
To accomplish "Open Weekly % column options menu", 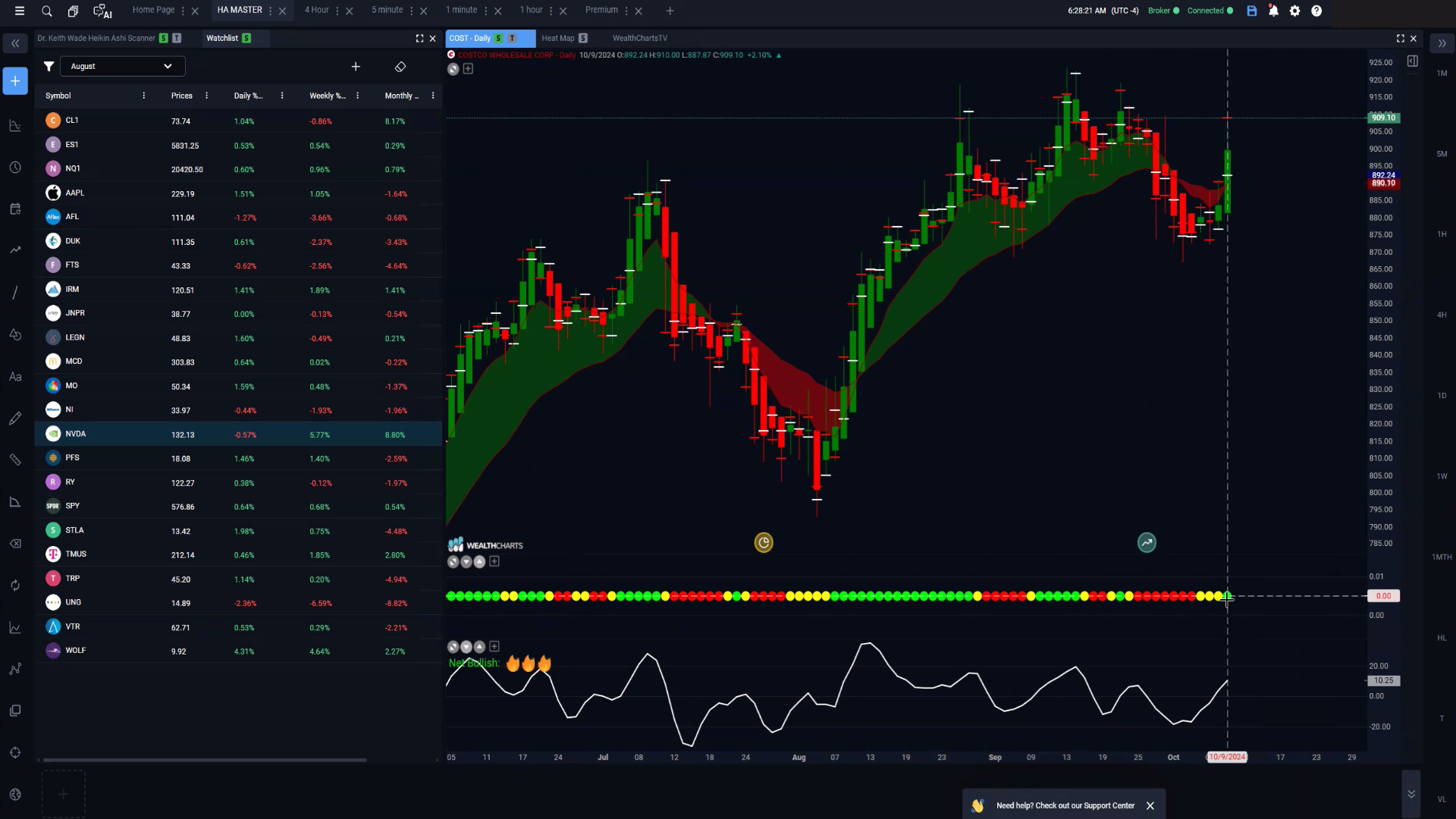I will point(357,96).
